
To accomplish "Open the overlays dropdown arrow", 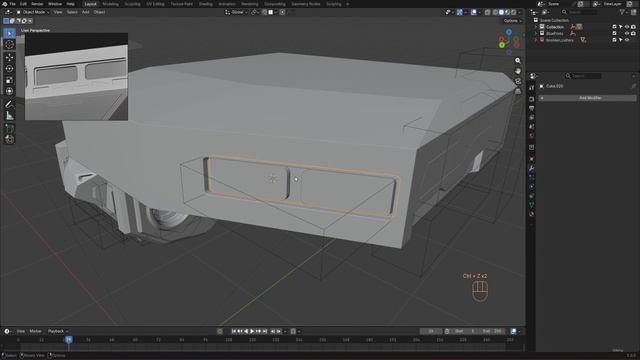I will click(479, 12).
